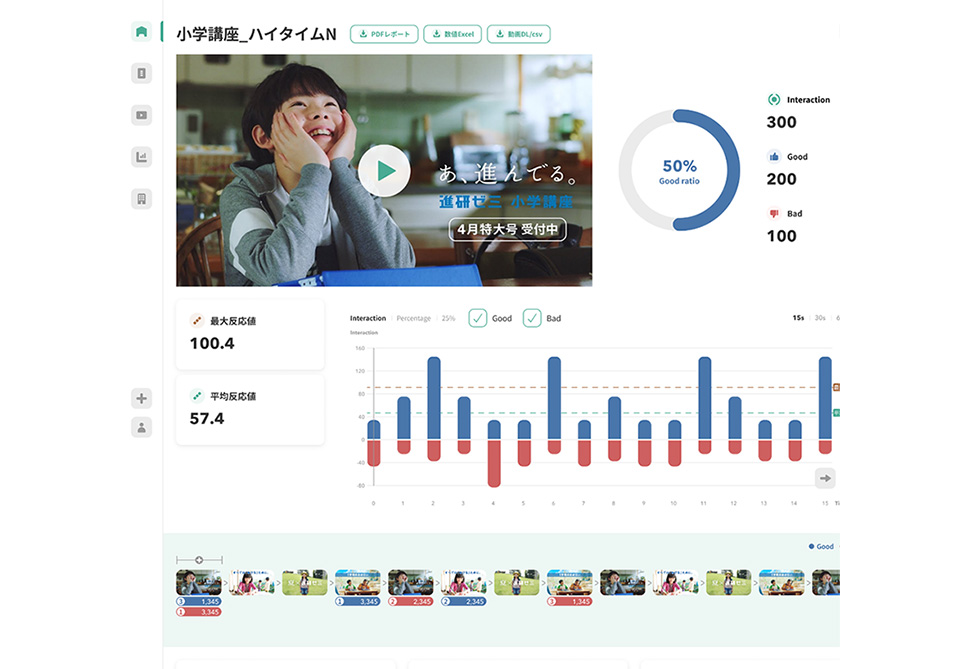Click the 最大反応値 label
This screenshot has height=669, width=960.
pyautogui.click(x=233, y=321)
